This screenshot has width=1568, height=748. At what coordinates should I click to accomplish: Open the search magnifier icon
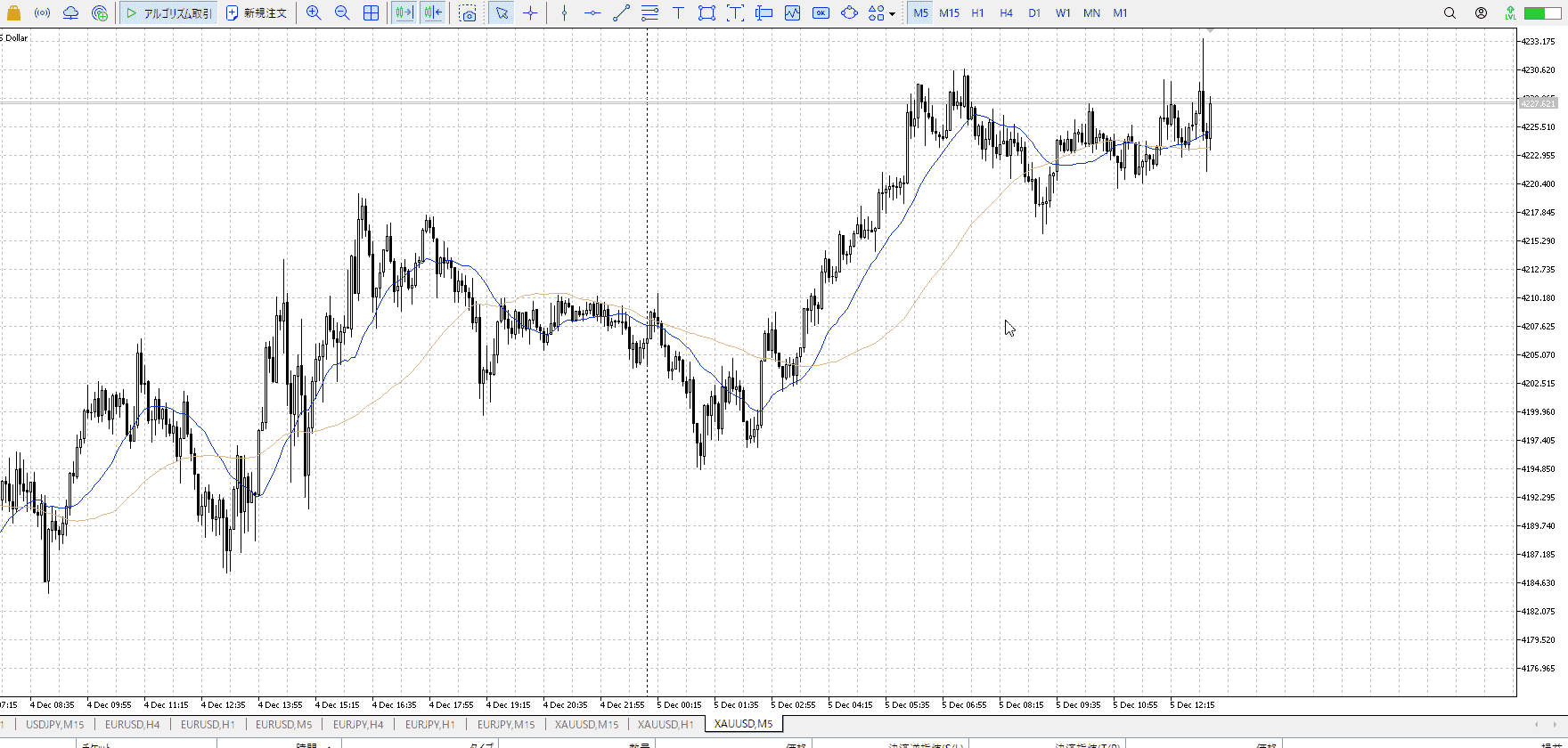coord(1450,13)
